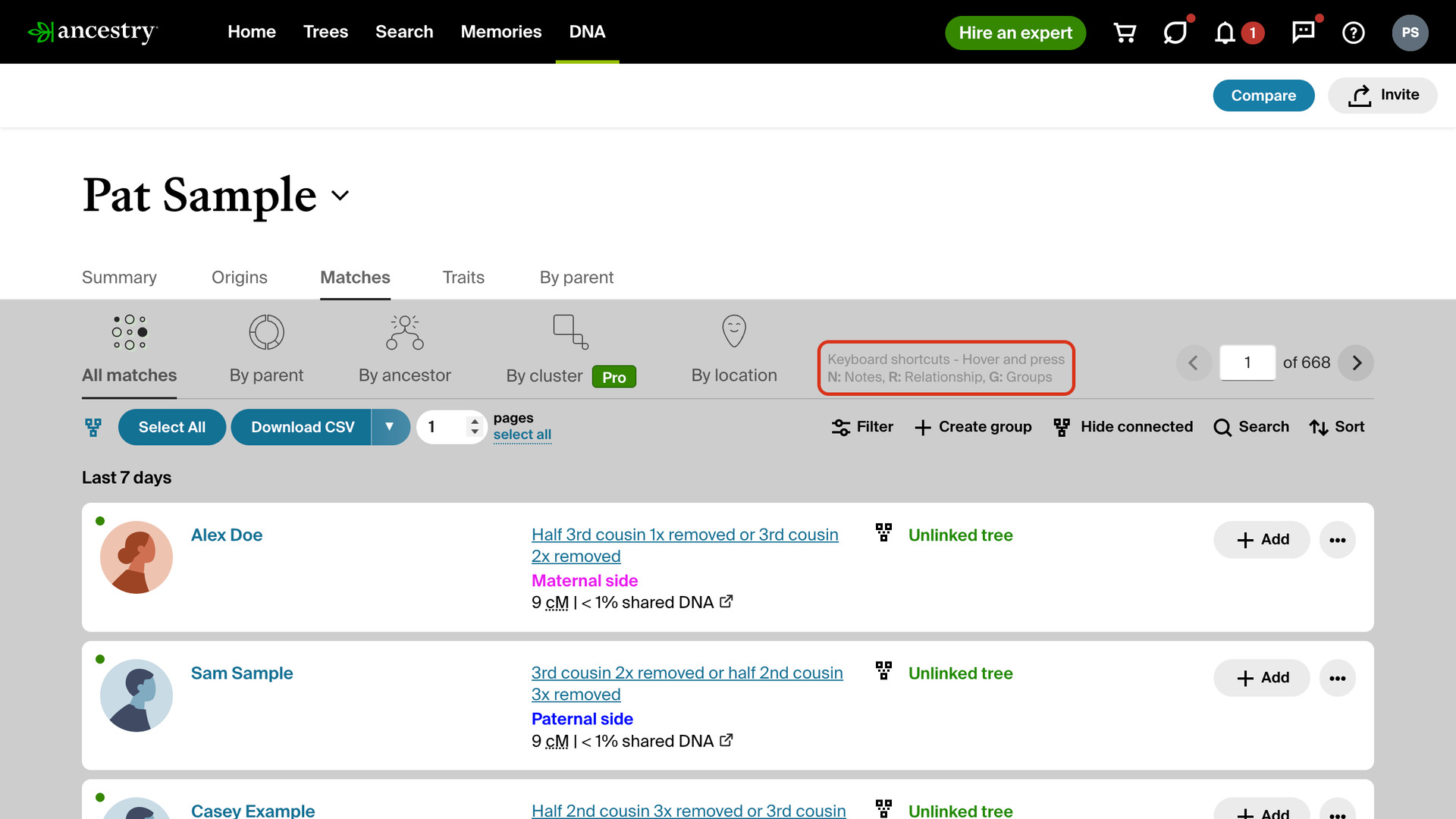The width and height of the screenshot is (1456, 819).
Task: Open Sam Sample's more options menu
Action: 1338,678
